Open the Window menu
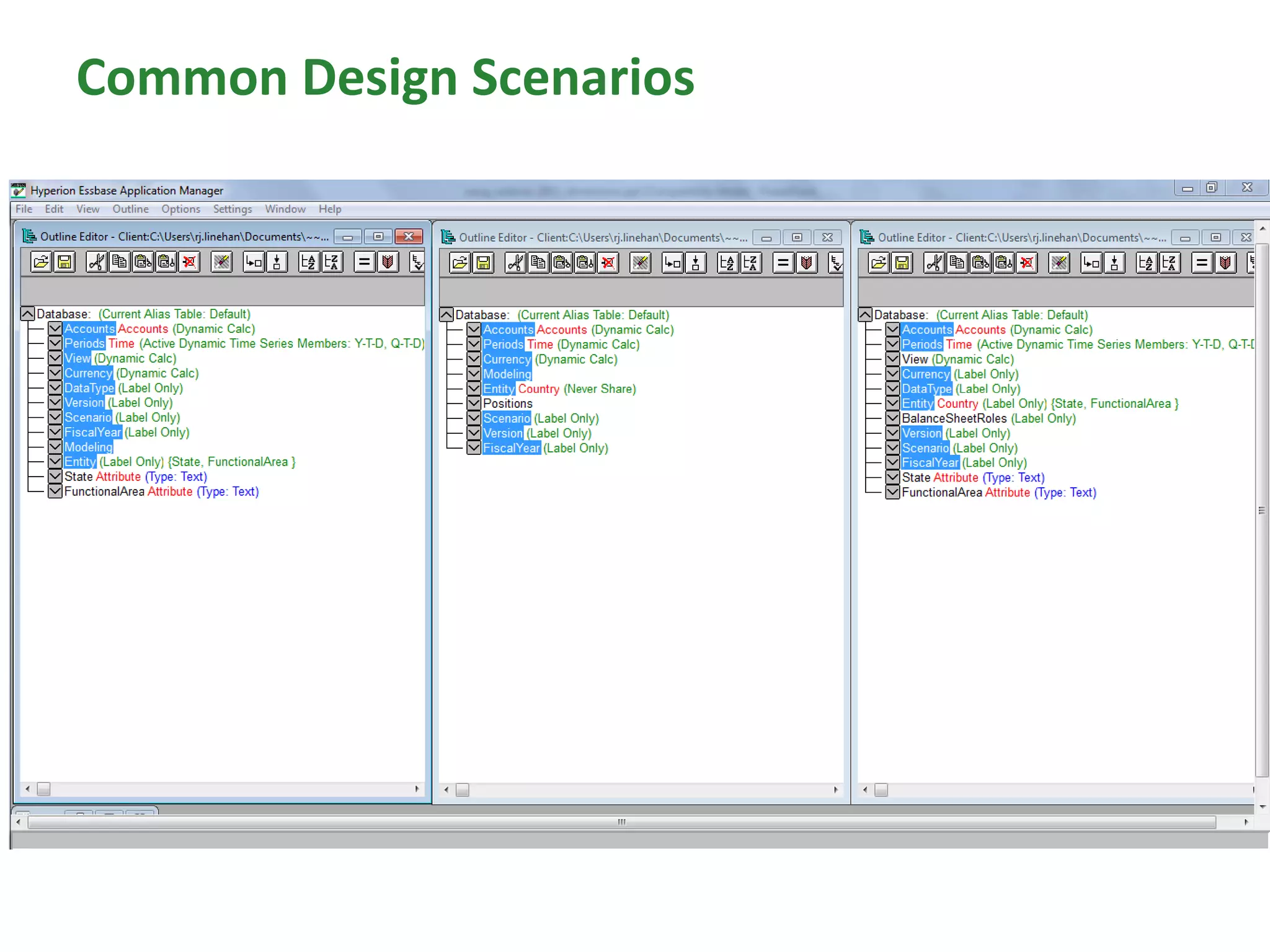Image resolution: width=1270 pixels, height=952 pixels. click(x=285, y=209)
